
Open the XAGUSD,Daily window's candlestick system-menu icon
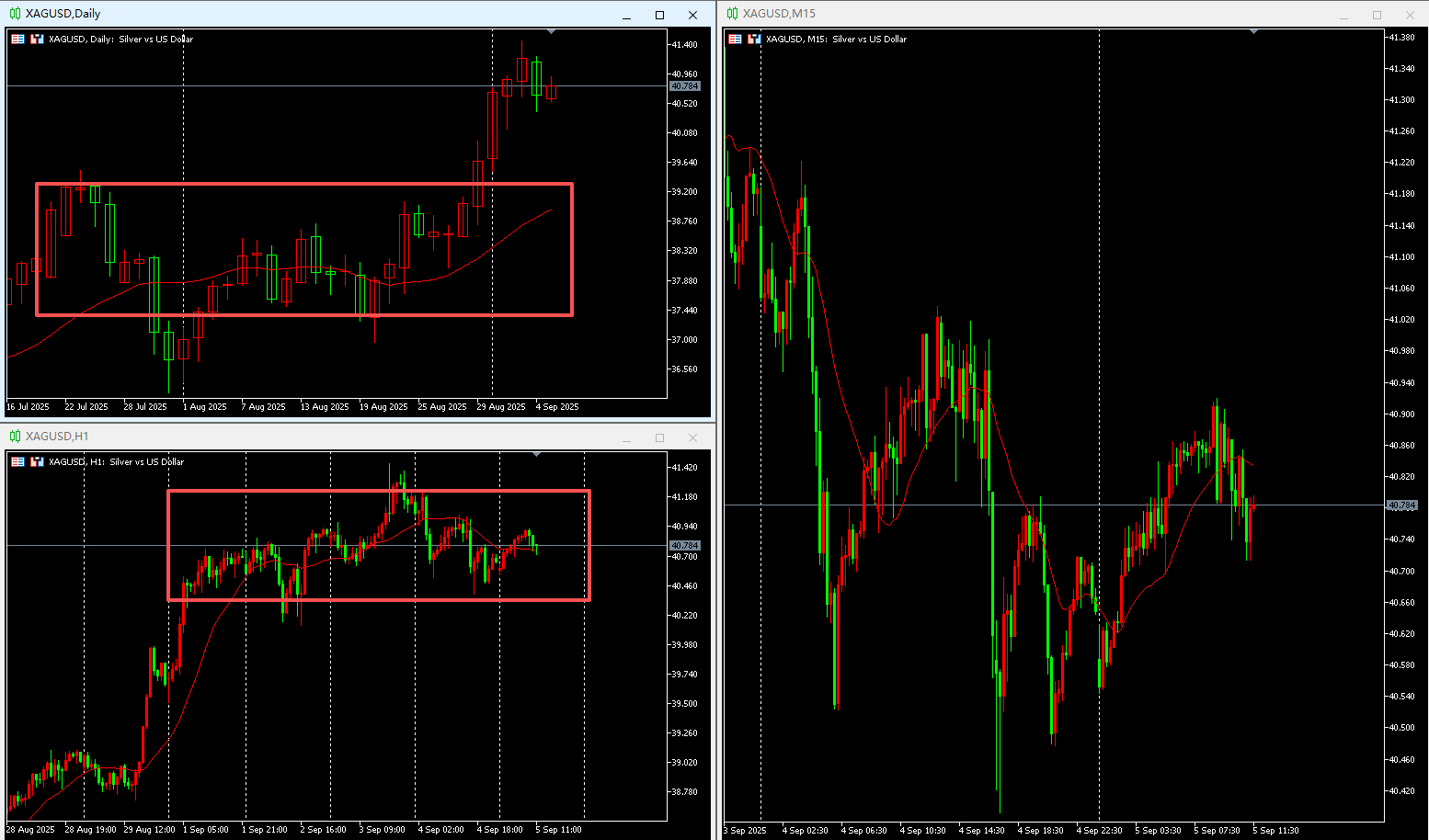[x=15, y=14]
